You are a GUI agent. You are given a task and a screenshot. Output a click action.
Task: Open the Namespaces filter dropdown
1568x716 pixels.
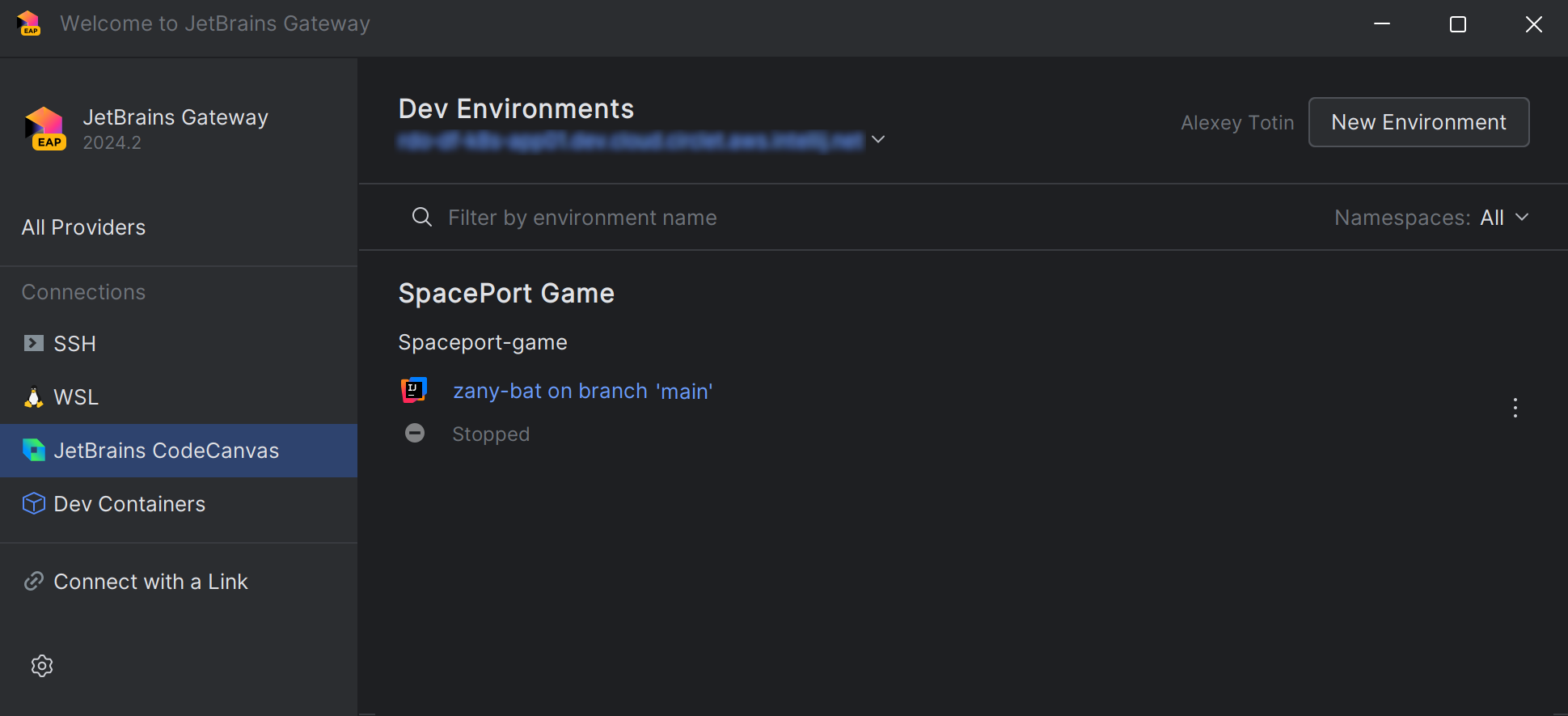(1504, 218)
